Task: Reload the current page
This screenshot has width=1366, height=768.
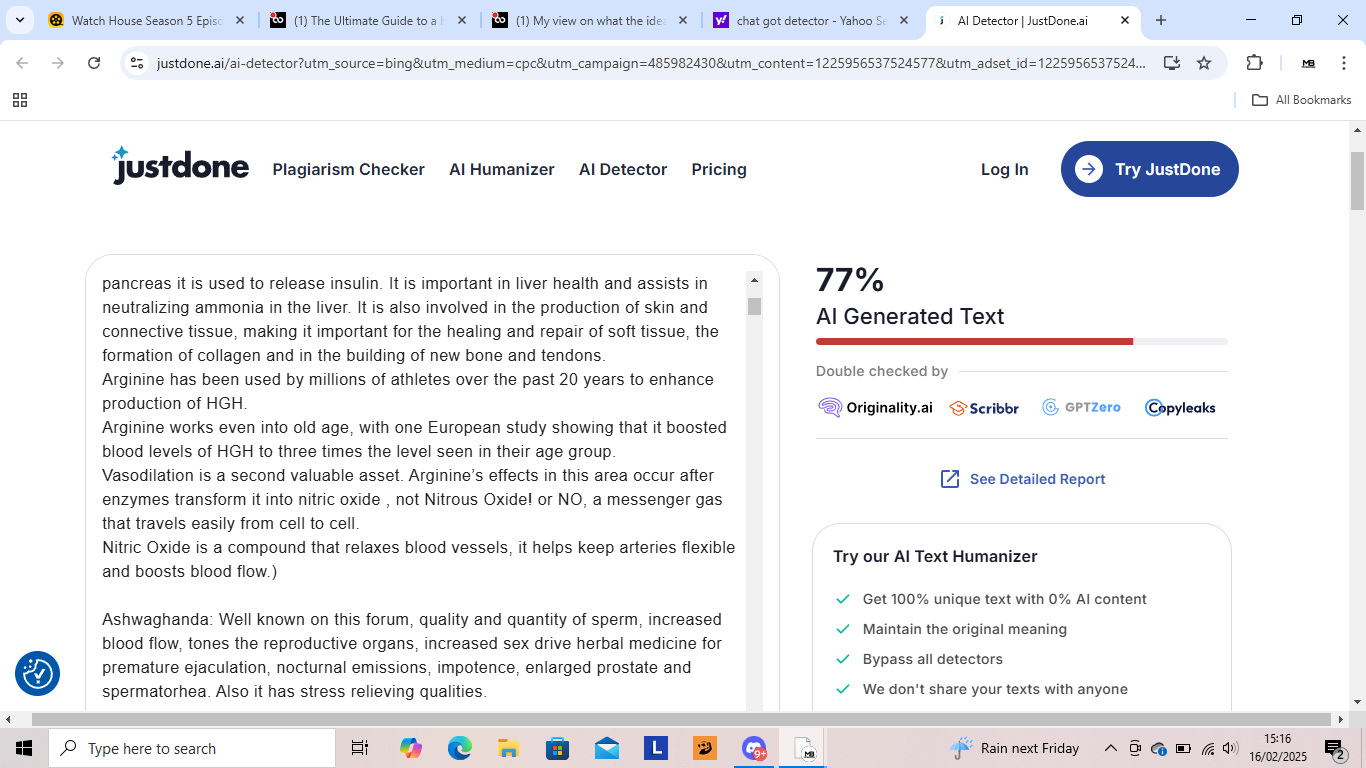Action: point(94,63)
